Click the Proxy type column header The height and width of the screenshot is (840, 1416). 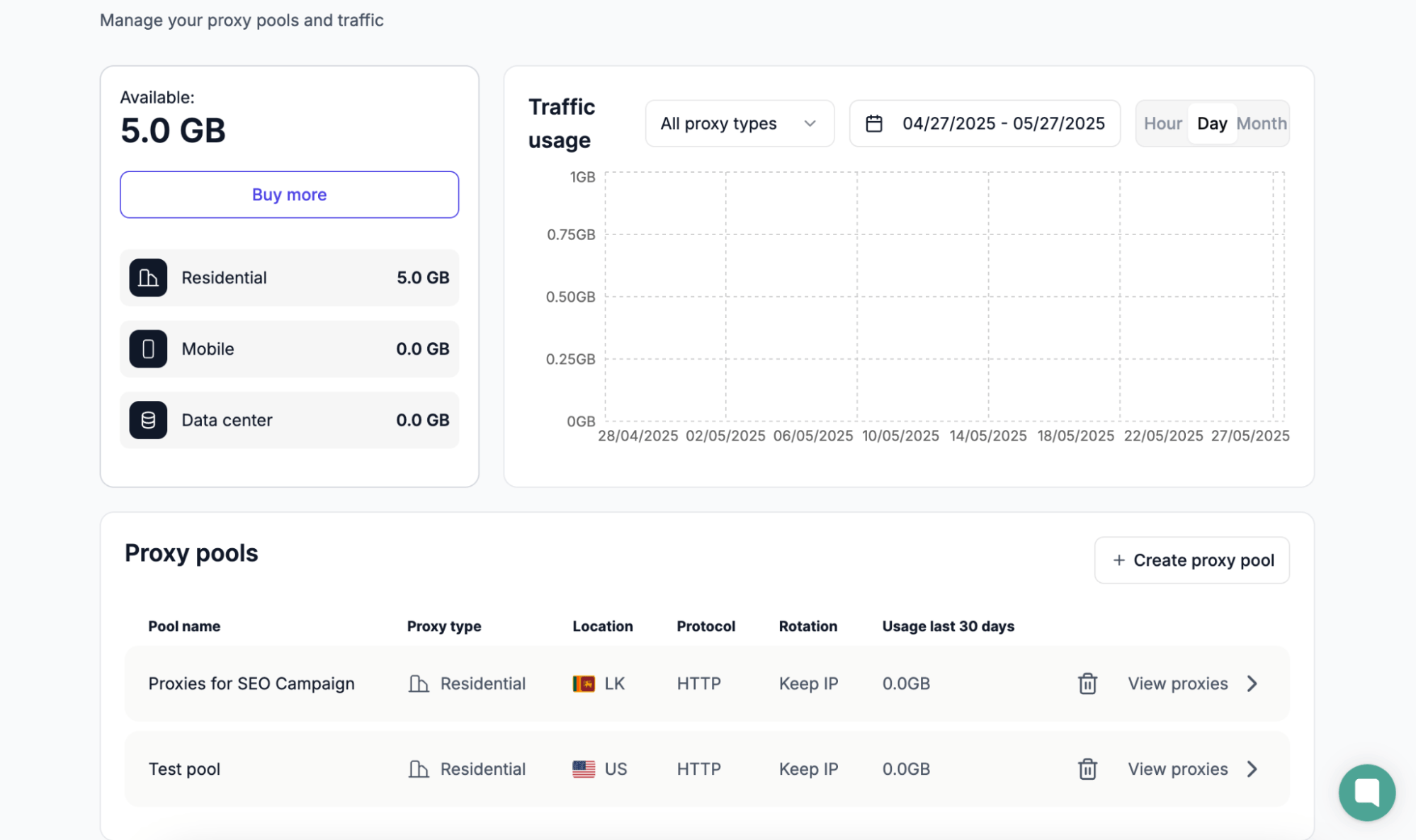click(x=444, y=626)
